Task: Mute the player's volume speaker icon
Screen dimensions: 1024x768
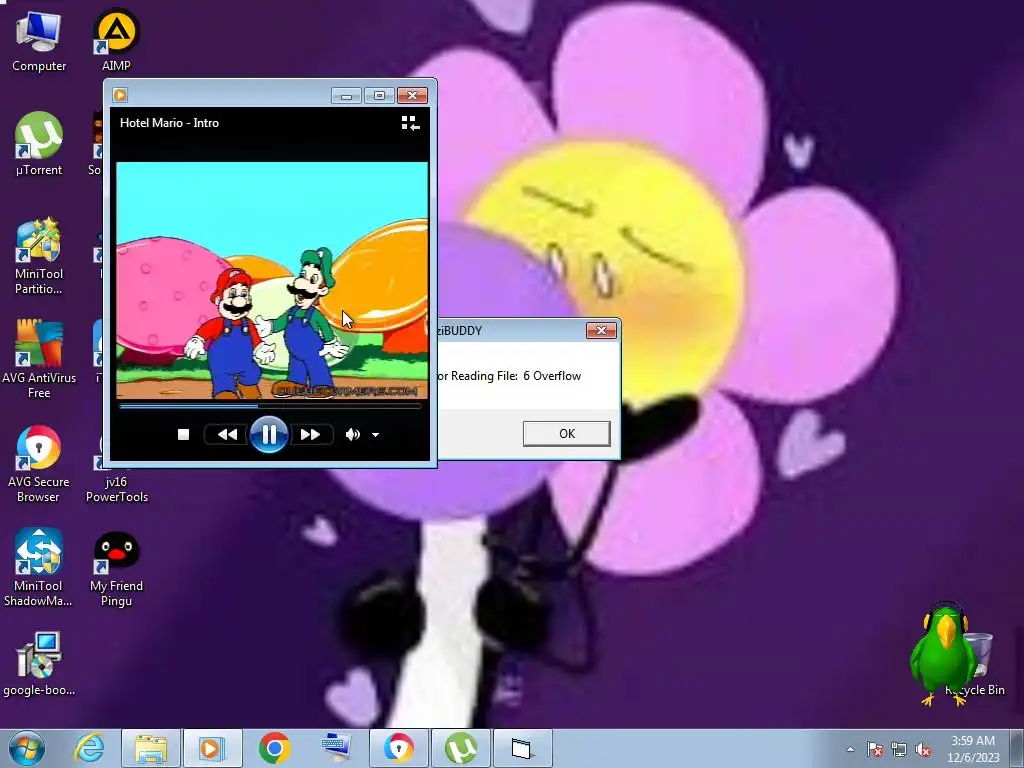Action: (x=353, y=434)
